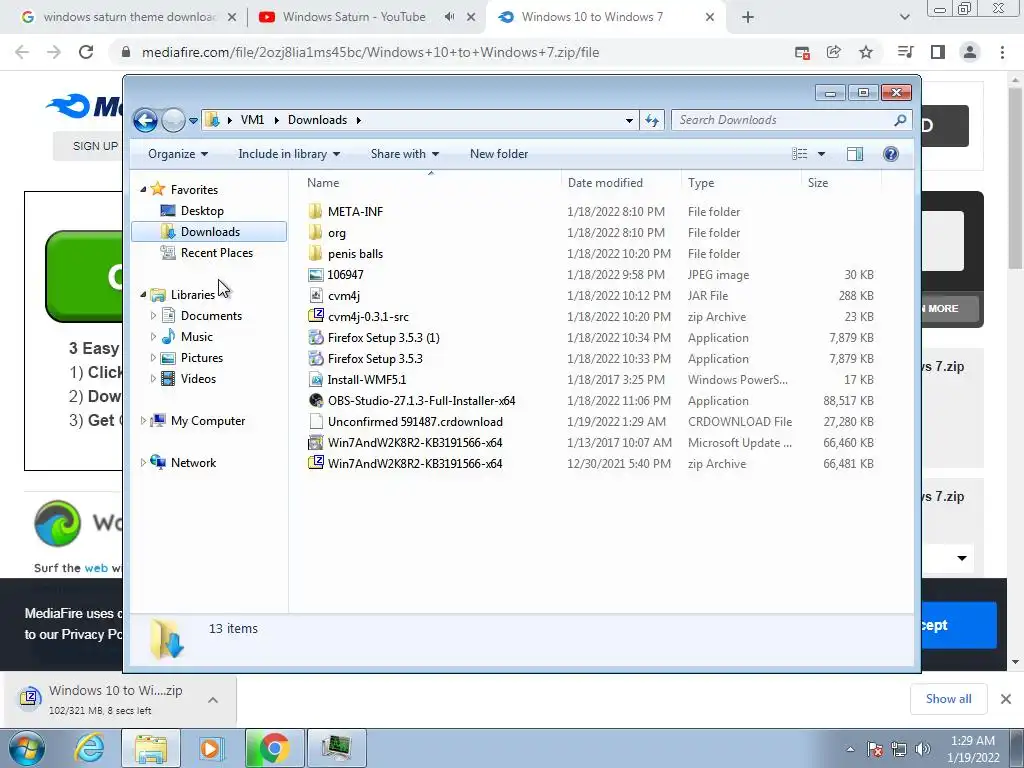The height and width of the screenshot is (768, 1024).
Task: Select the META-INF folder icon
Action: [x=315, y=211]
